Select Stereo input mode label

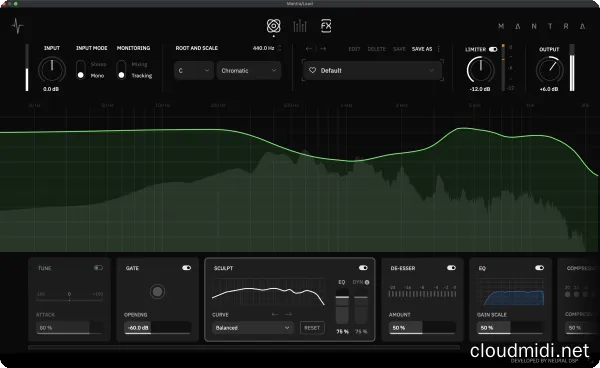(x=98, y=64)
